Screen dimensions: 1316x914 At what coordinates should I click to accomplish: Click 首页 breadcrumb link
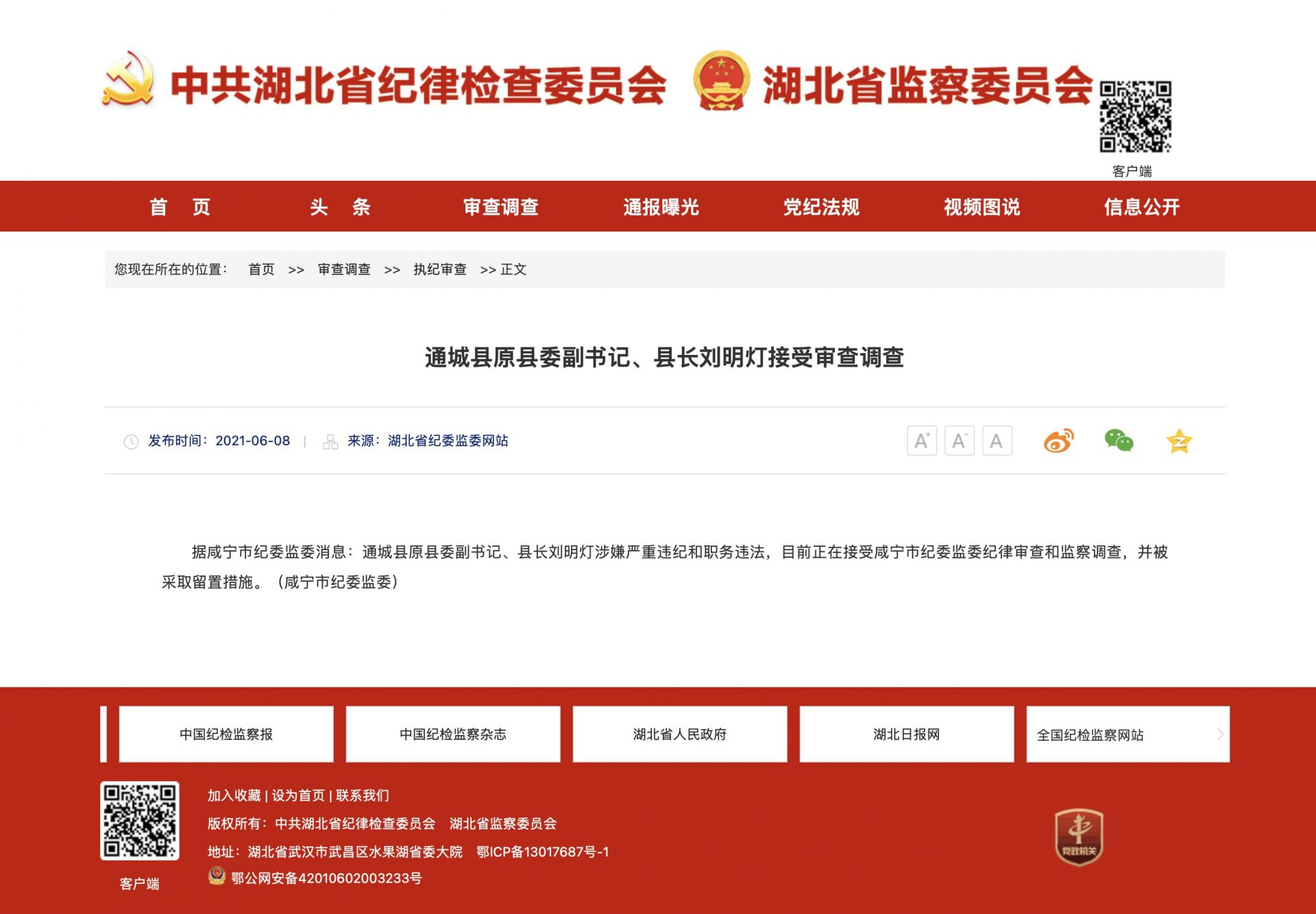click(261, 269)
